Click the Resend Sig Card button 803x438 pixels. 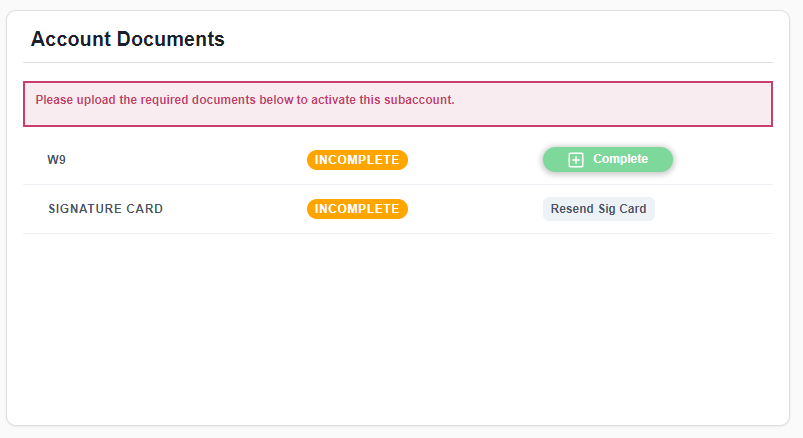click(x=598, y=209)
